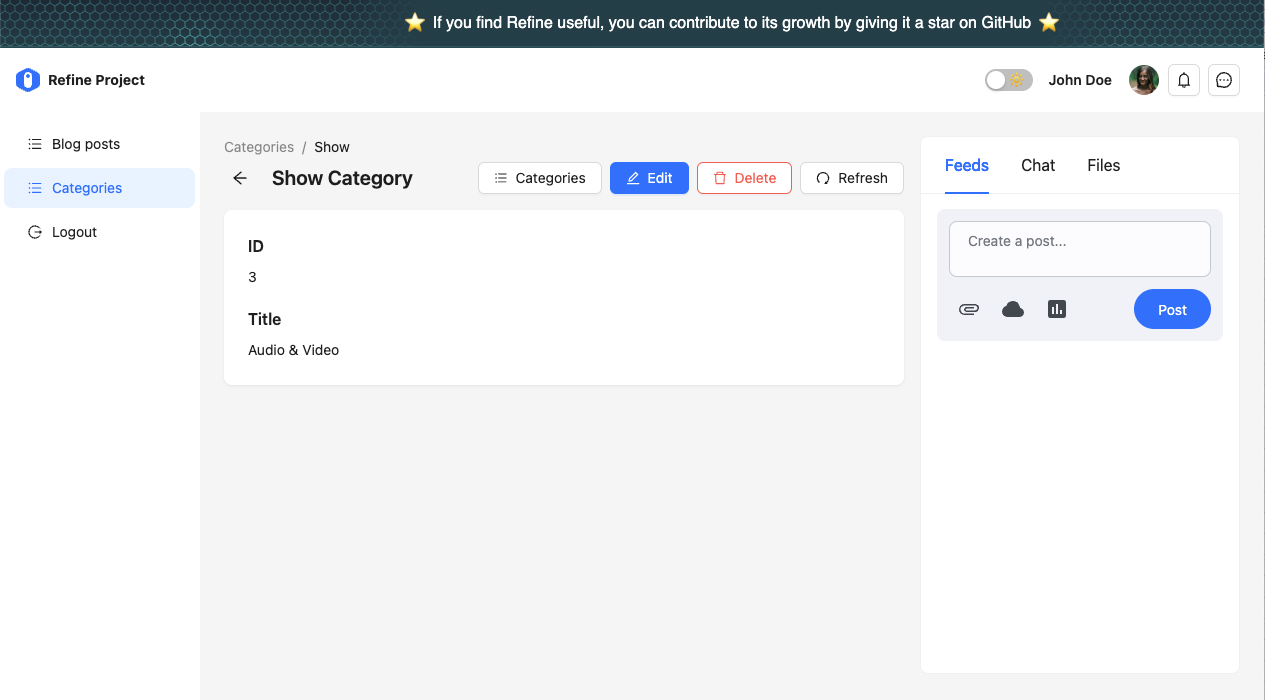Toggle the dark mode switch in the header
This screenshot has height=700, width=1265.
pos(1008,79)
